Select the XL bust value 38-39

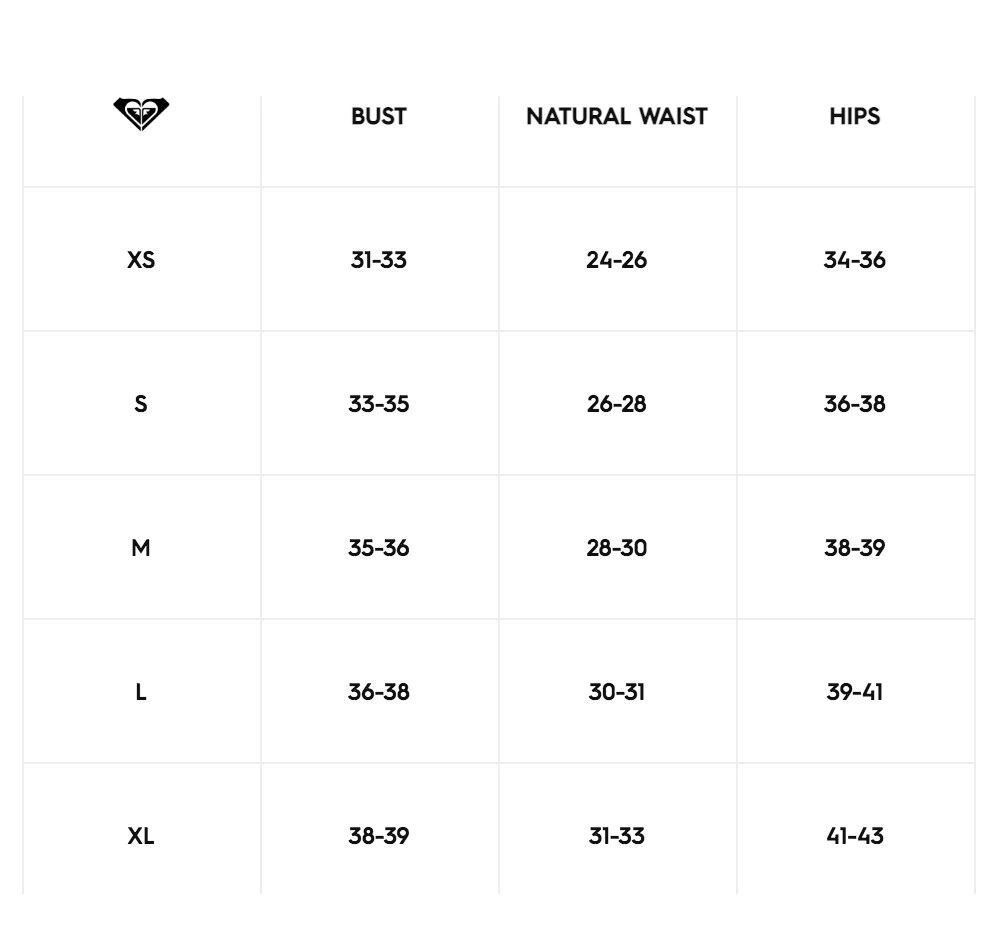click(379, 836)
